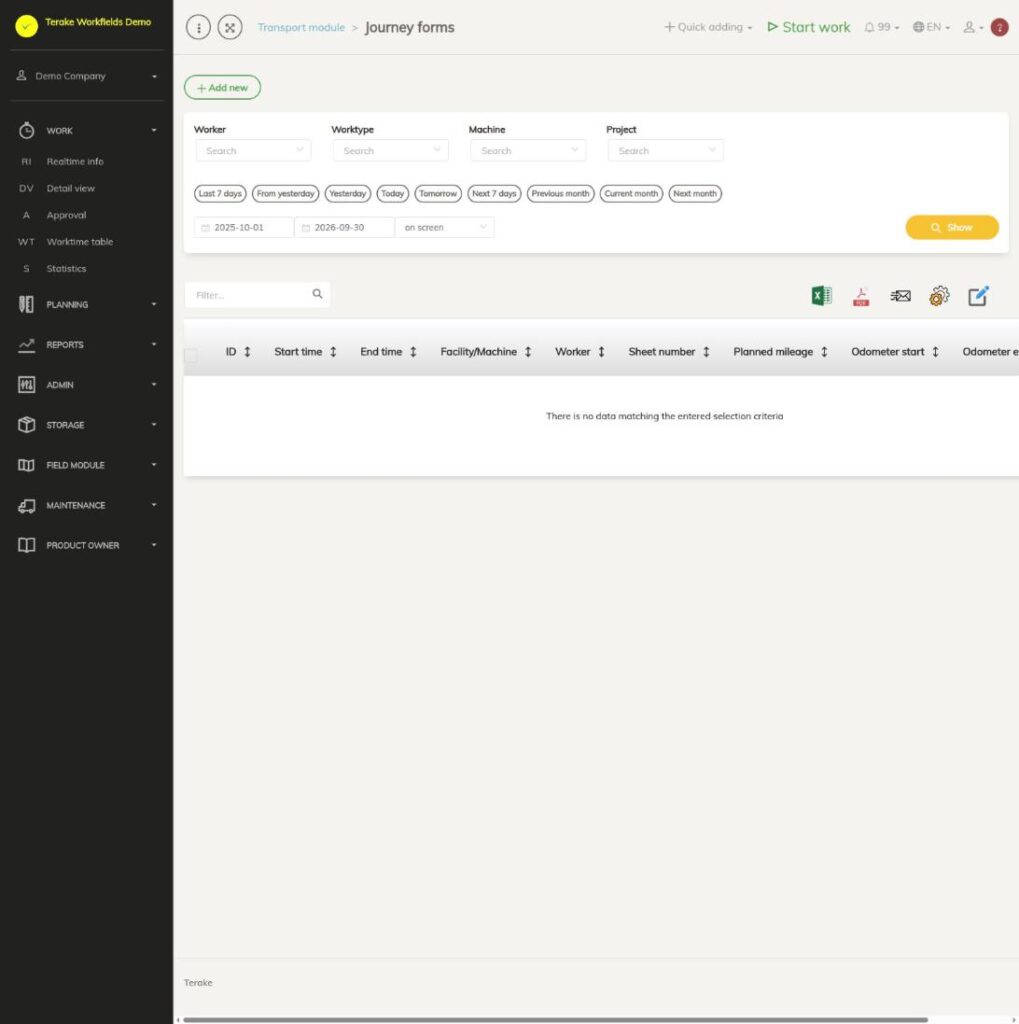Open table settings gear icon
Viewport: 1019px width, 1024px height.
tap(939, 296)
